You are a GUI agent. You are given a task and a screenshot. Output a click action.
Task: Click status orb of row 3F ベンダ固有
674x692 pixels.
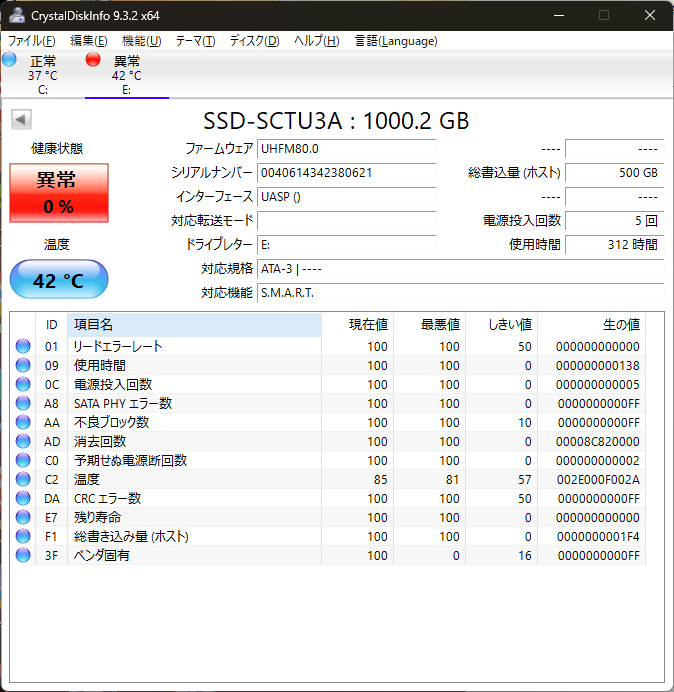point(23,555)
